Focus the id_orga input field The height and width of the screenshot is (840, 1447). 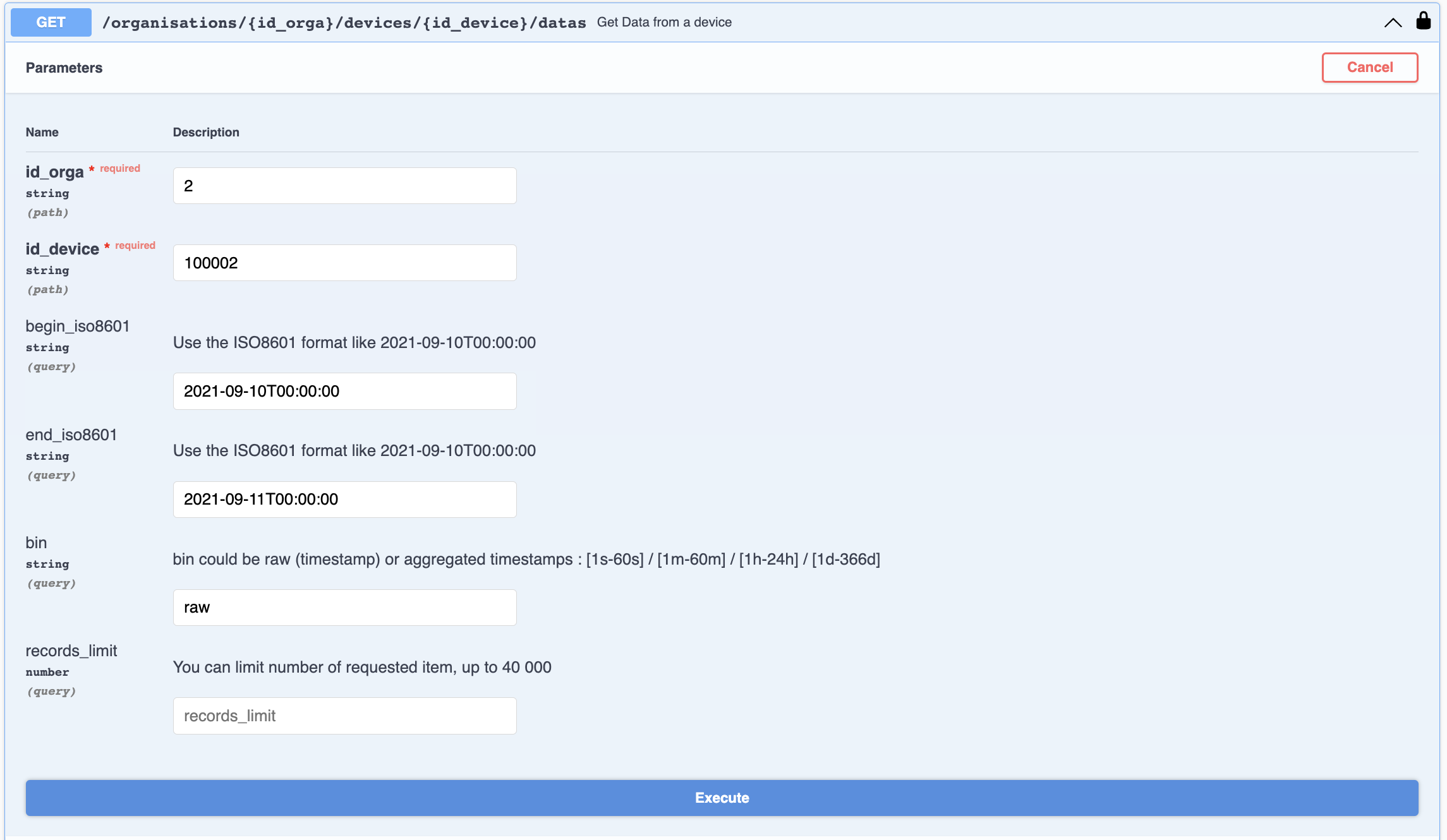(344, 186)
